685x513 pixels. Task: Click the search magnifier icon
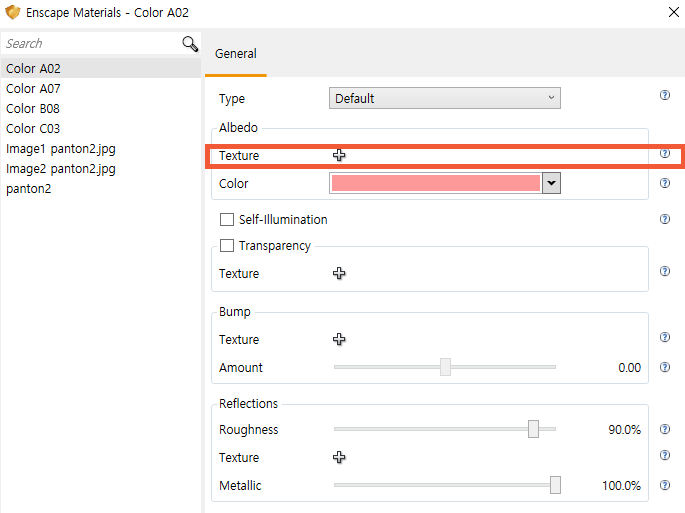click(x=190, y=44)
